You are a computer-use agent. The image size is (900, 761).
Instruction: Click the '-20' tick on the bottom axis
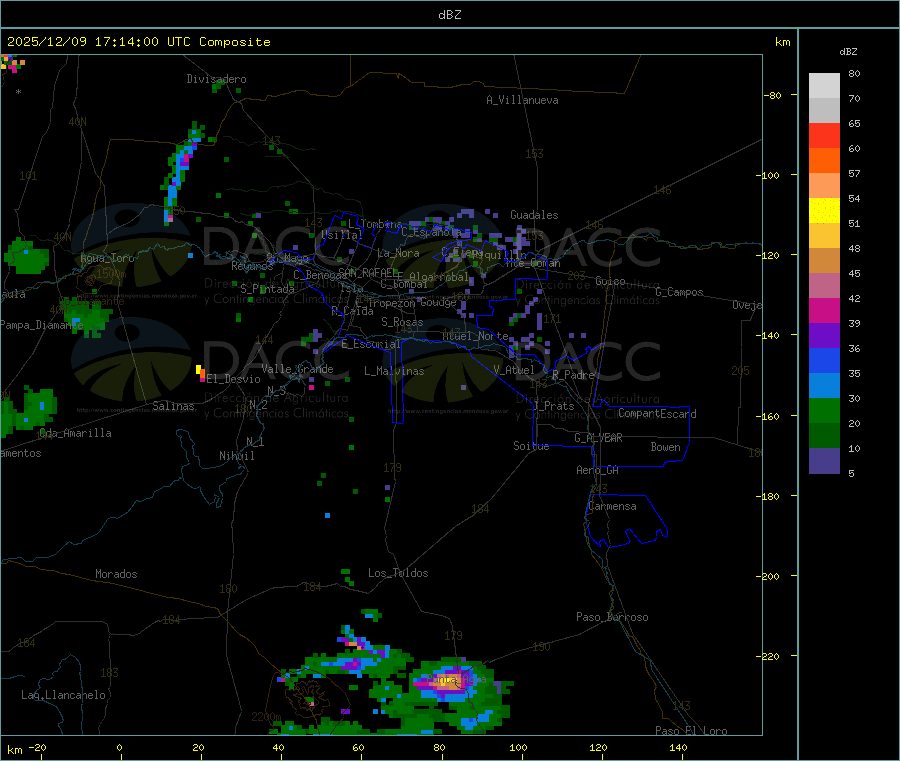37,747
